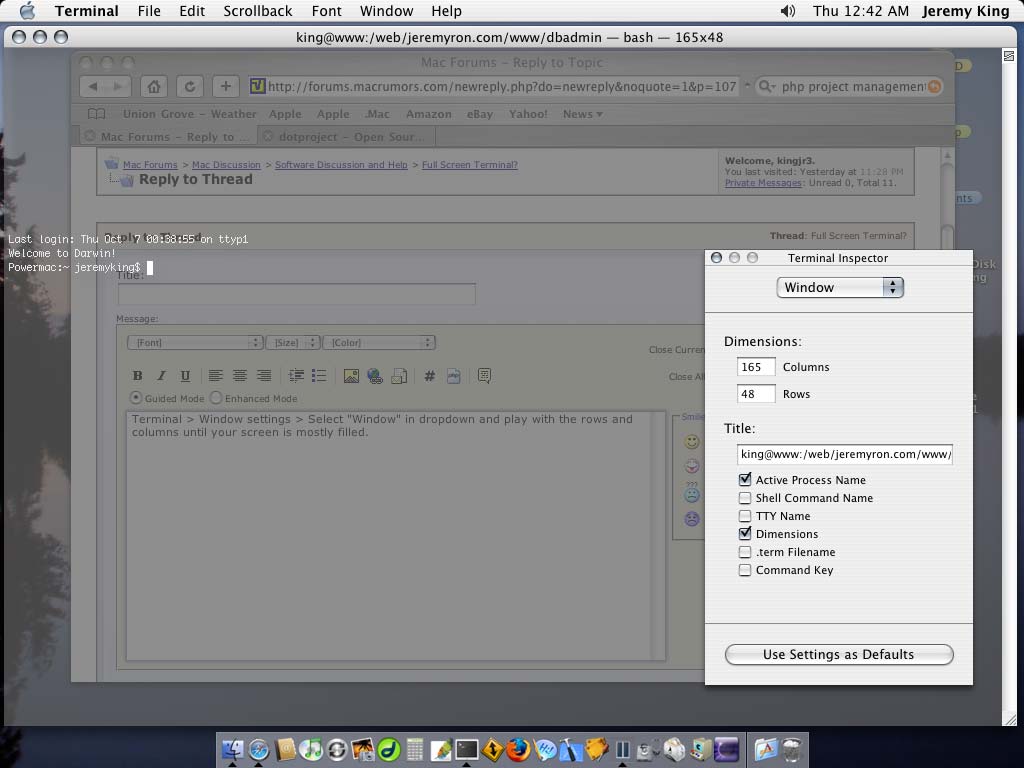Click Safari's Add Bookmark plus button
This screenshot has height=768, width=1024.
(x=225, y=86)
